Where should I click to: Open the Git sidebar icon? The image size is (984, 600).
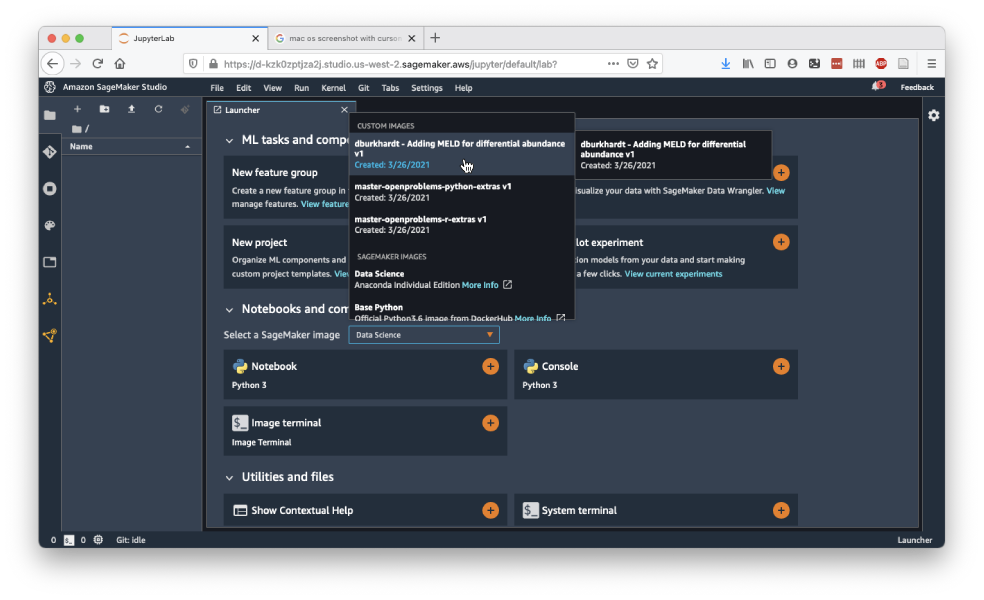click(x=50, y=152)
